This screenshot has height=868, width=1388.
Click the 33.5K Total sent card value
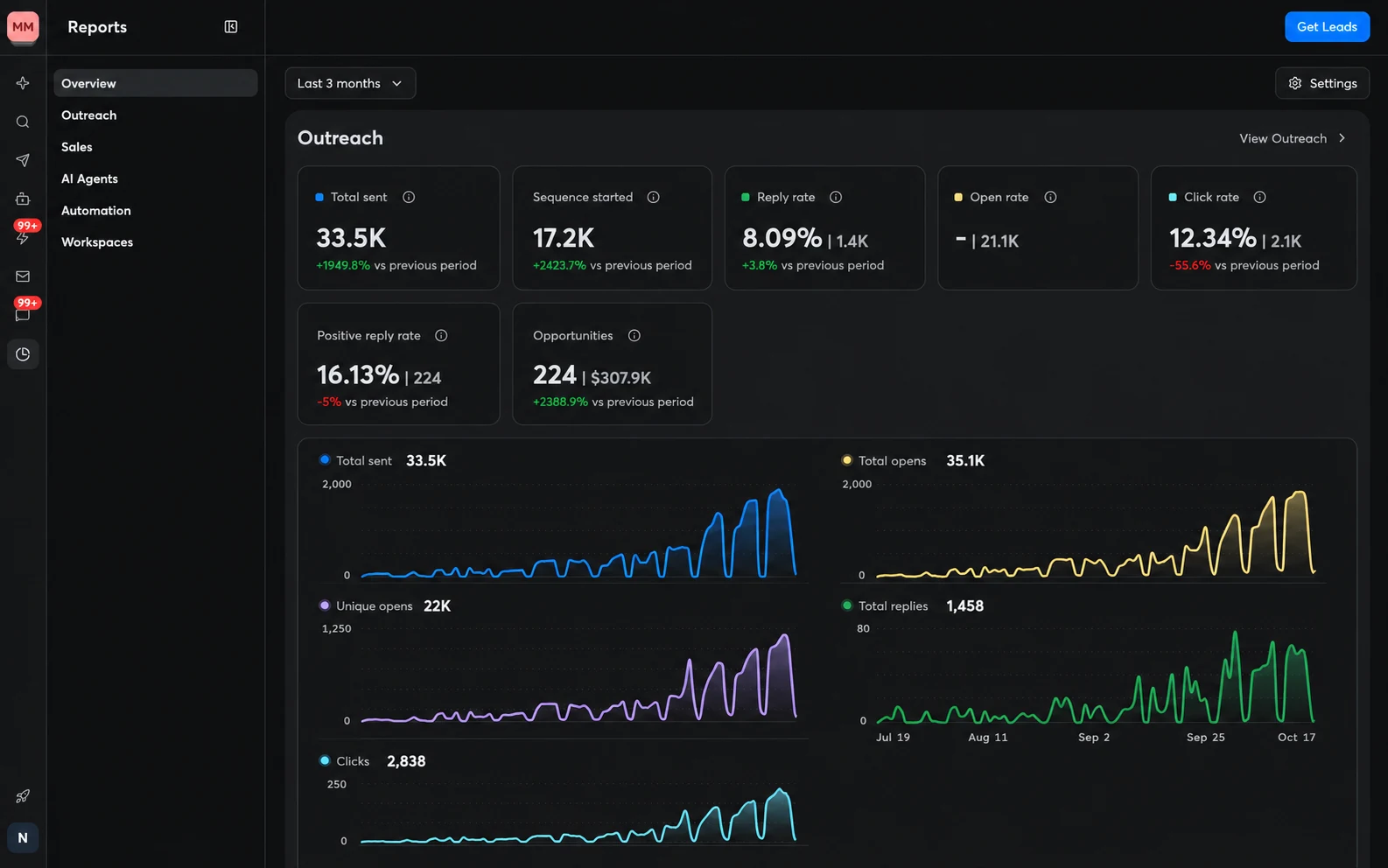[x=351, y=238]
